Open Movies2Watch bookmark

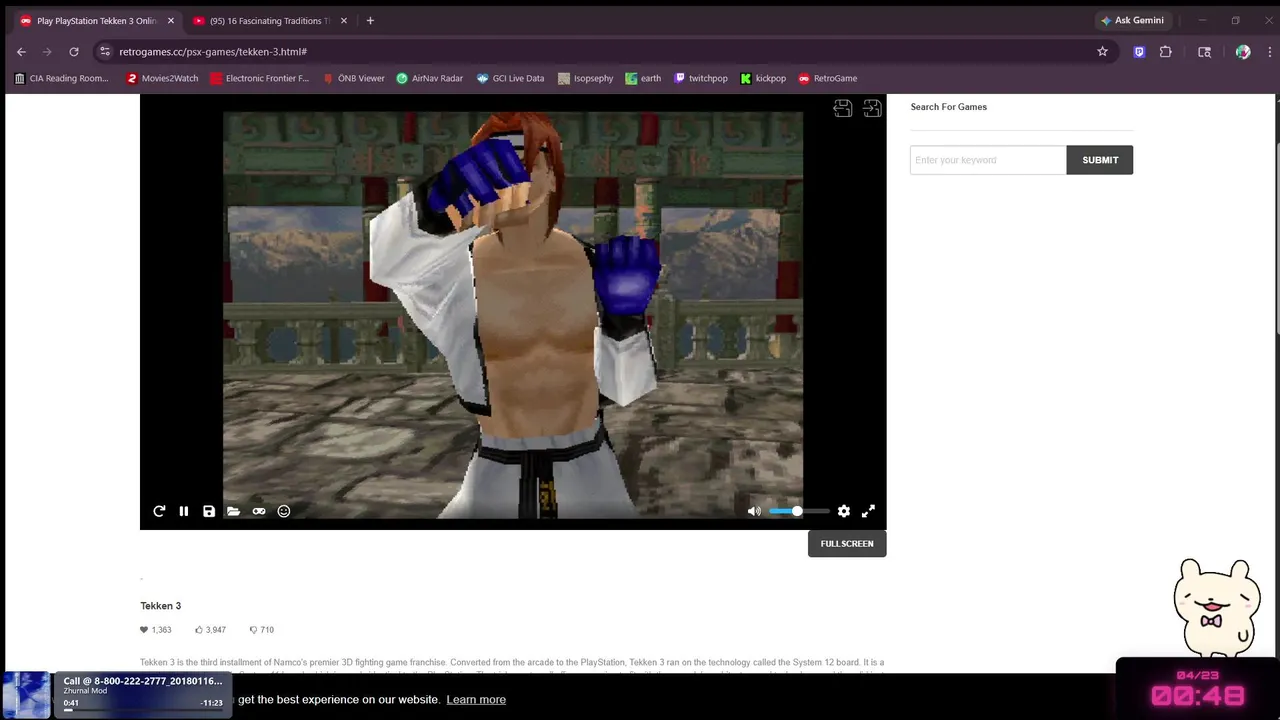pyautogui.click(x=162, y=78)
